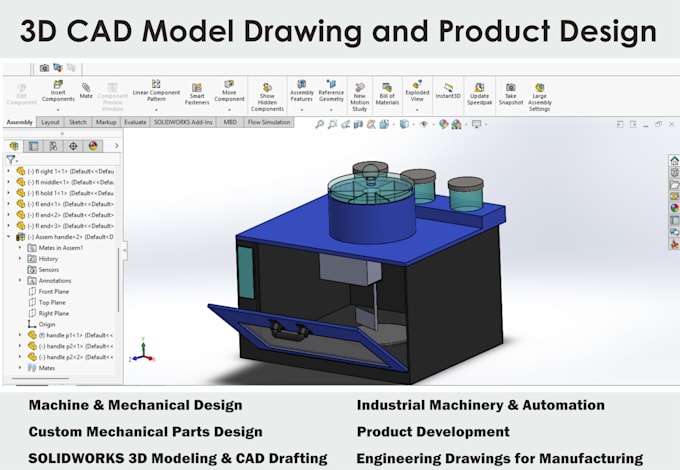Open SOLIDWORKS Forum icon in task pane
The height and width of the screenshot is (470, 680).
[674, 232]
